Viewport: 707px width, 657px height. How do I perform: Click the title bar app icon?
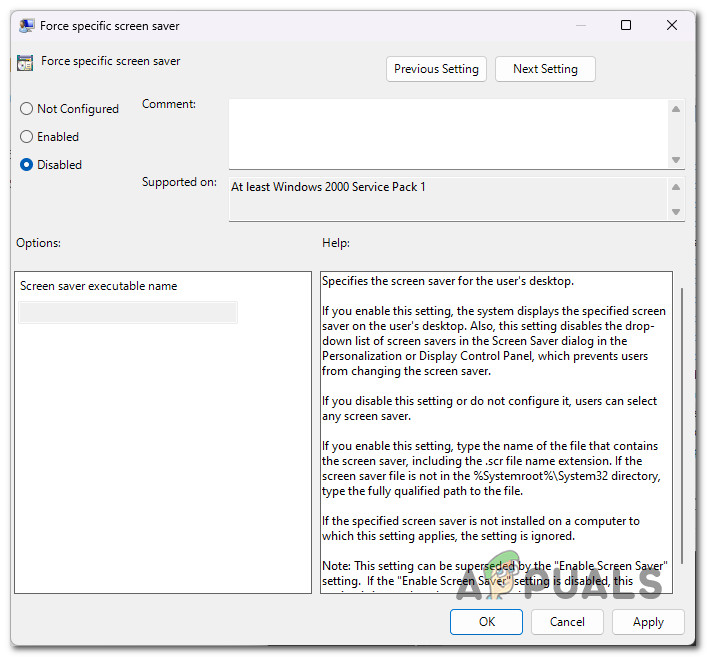coord(26,26)
